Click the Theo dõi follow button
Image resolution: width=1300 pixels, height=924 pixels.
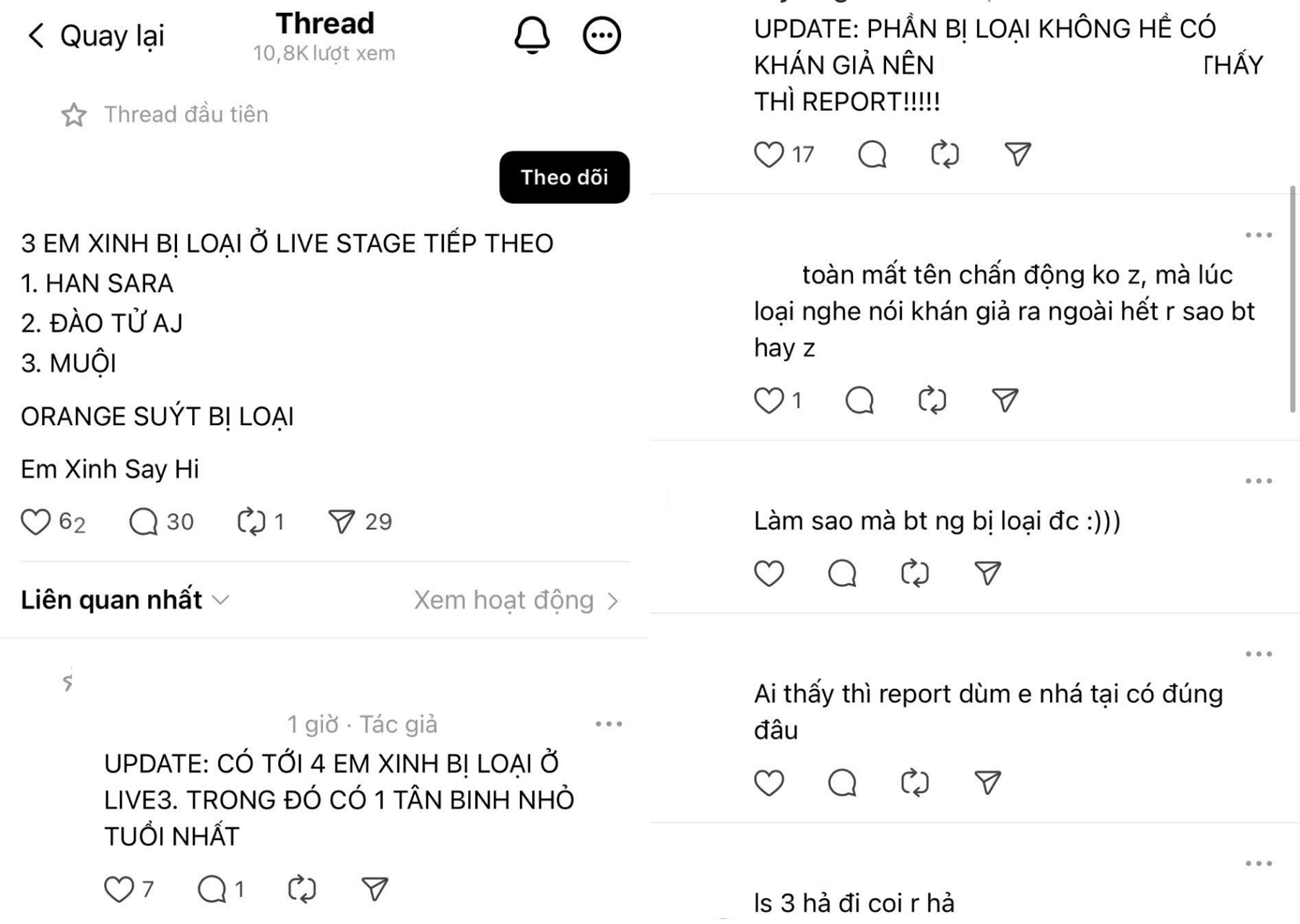click(x=564, y=178)
